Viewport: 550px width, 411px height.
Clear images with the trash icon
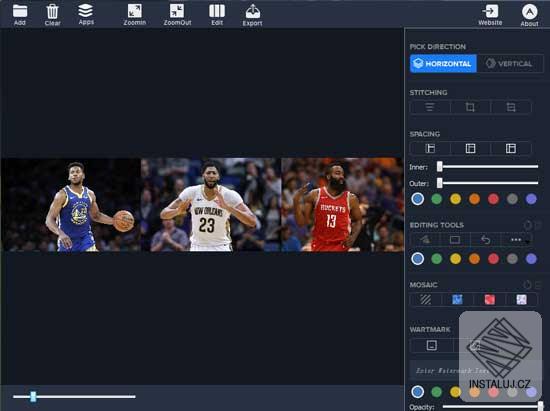[x=53, y=11]
